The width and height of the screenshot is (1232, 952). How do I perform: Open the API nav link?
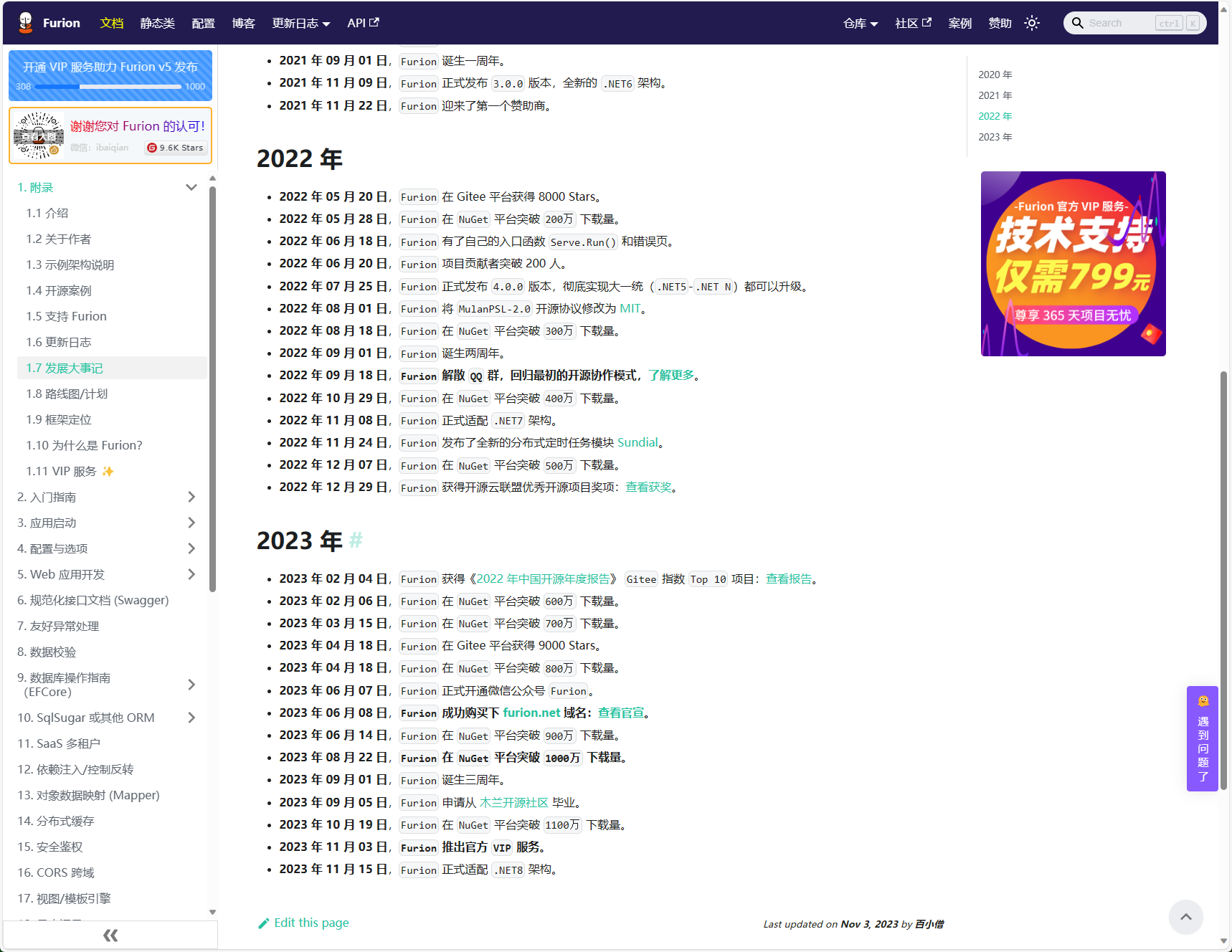tap(363, 23)
